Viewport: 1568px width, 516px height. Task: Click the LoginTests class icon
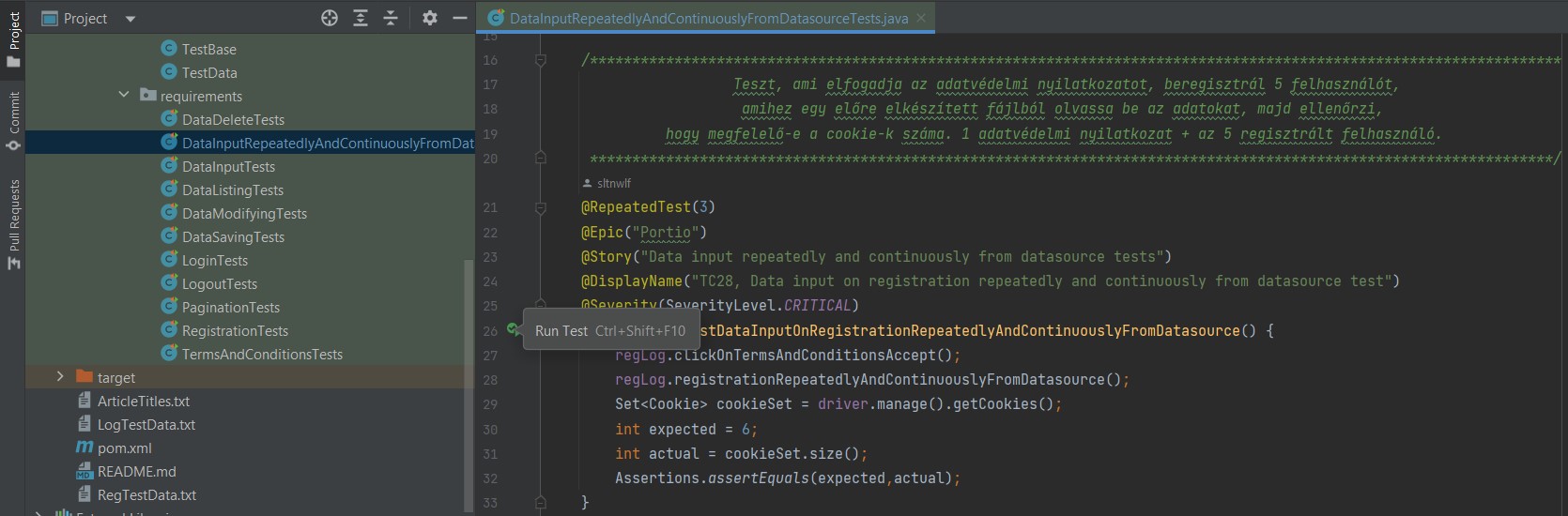click(x=169, y=259)
